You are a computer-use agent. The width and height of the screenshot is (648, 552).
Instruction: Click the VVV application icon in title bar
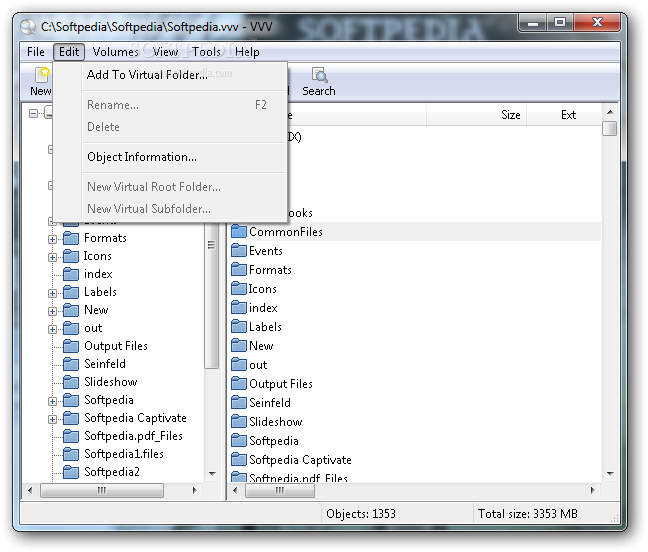coord(28,27)
